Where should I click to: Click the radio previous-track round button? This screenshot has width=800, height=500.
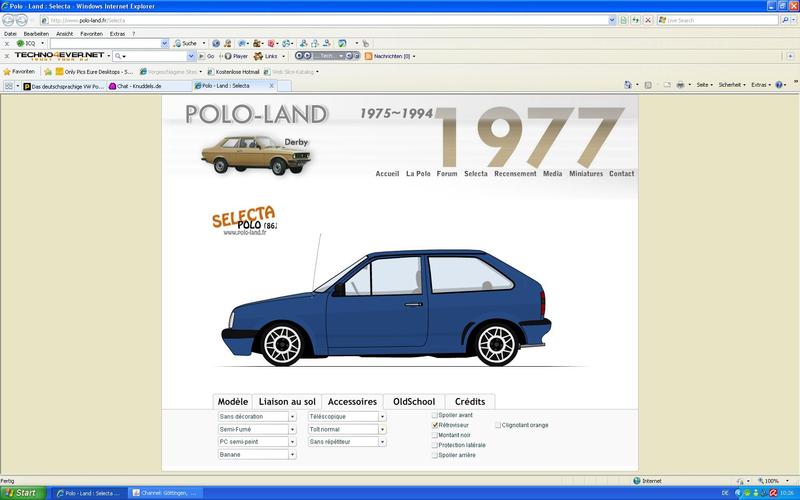click(299, 56)
